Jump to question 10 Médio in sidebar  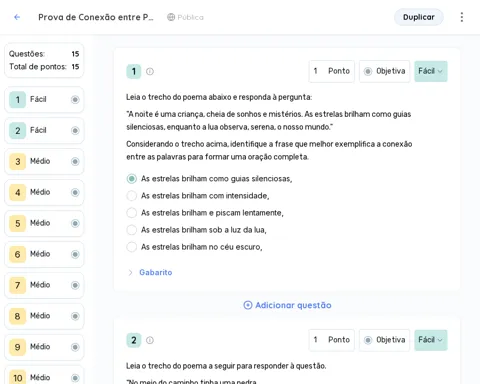[44, 376]
